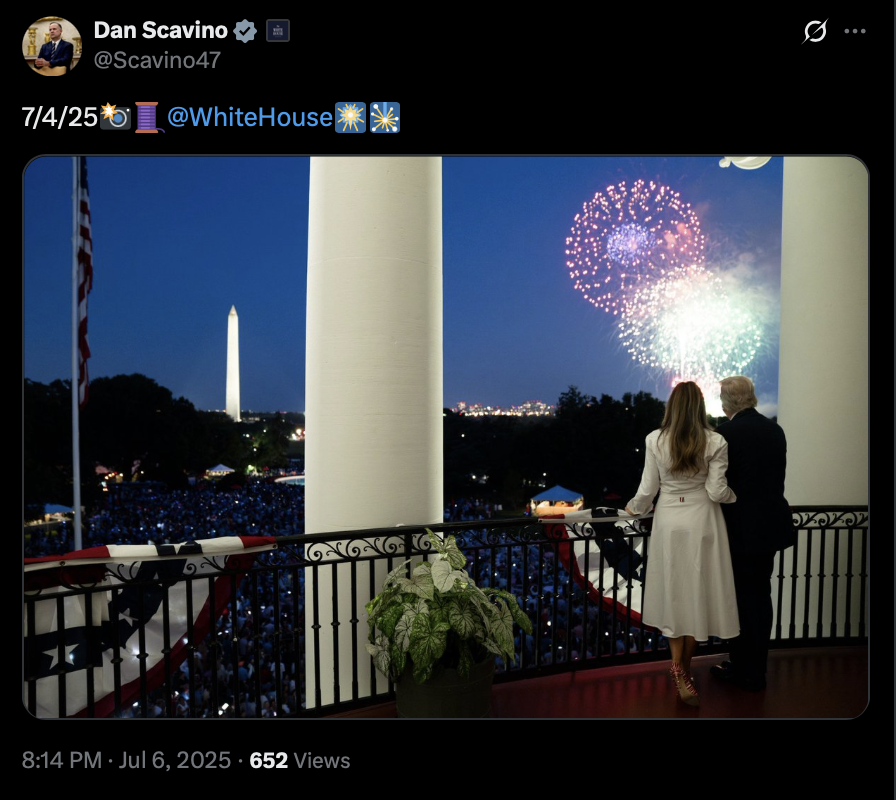Click the White House affiliation badge
896x800 pixels.
coord(278,31)
